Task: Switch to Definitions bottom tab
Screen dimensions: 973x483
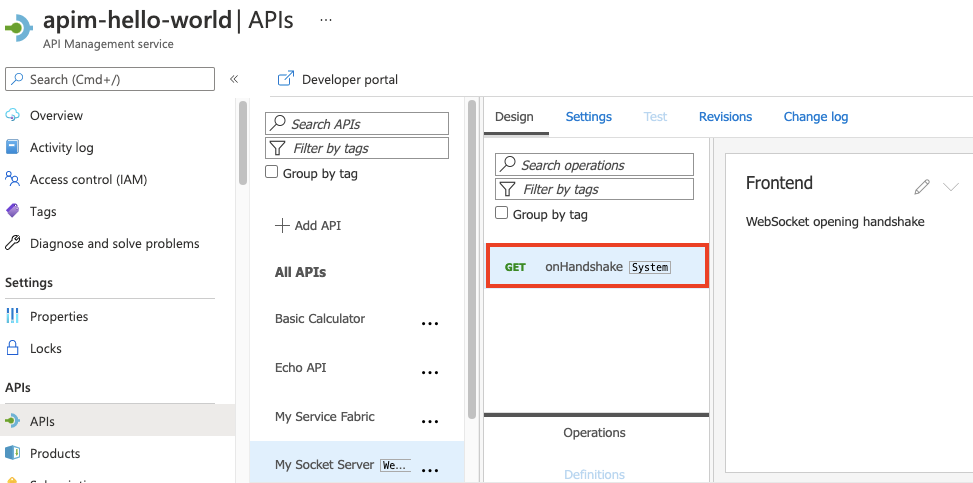Action: click(594, 474)
